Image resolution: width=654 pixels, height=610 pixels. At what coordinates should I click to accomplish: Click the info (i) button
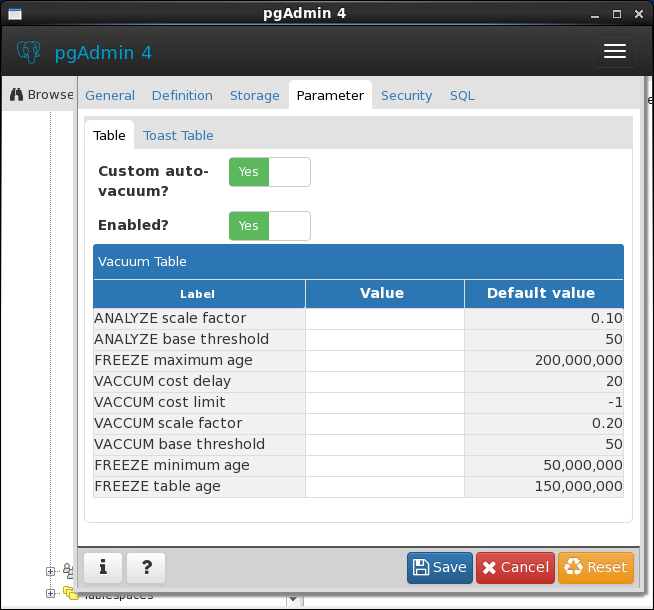pos(103,567)
